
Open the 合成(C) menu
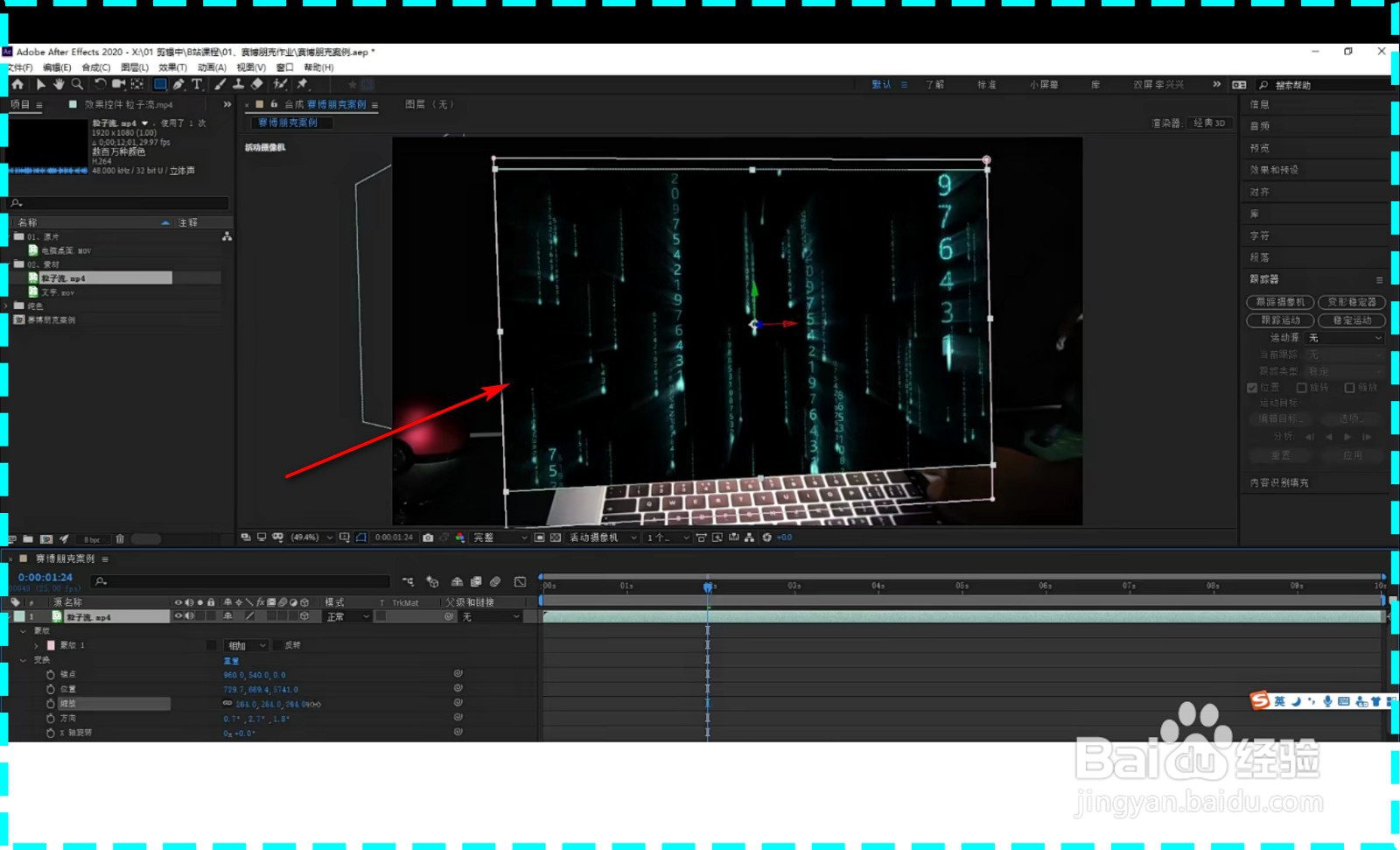pos(96,67)
